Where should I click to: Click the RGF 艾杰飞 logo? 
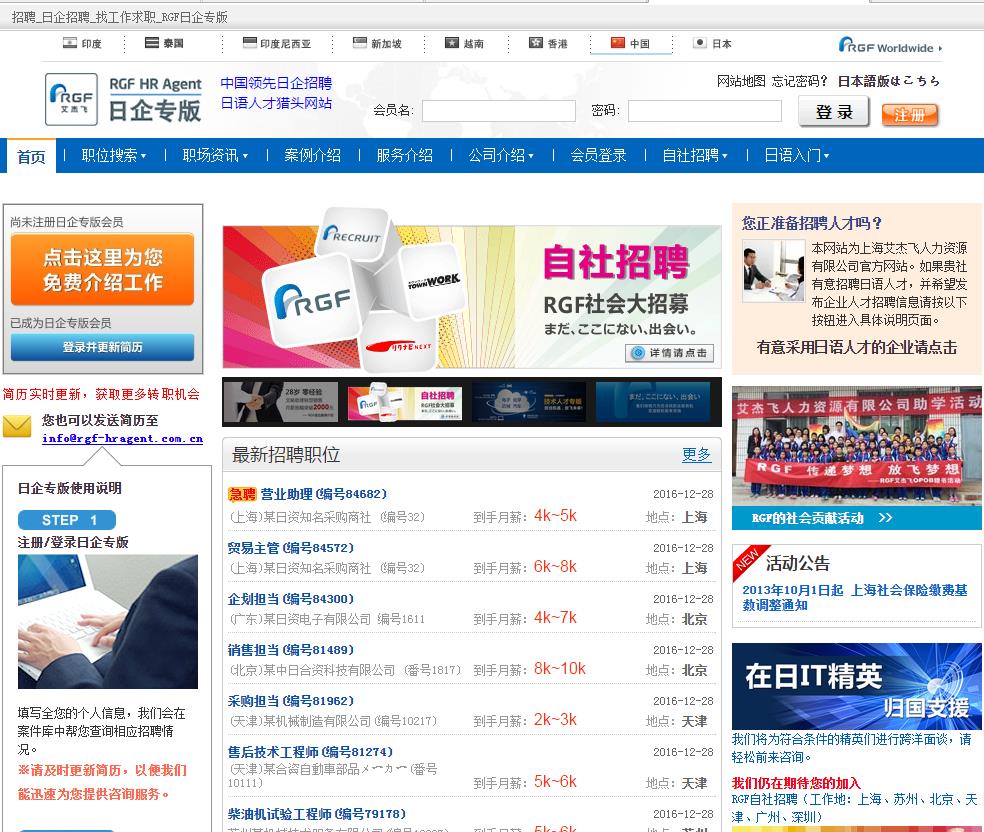(x=72, y=99)
